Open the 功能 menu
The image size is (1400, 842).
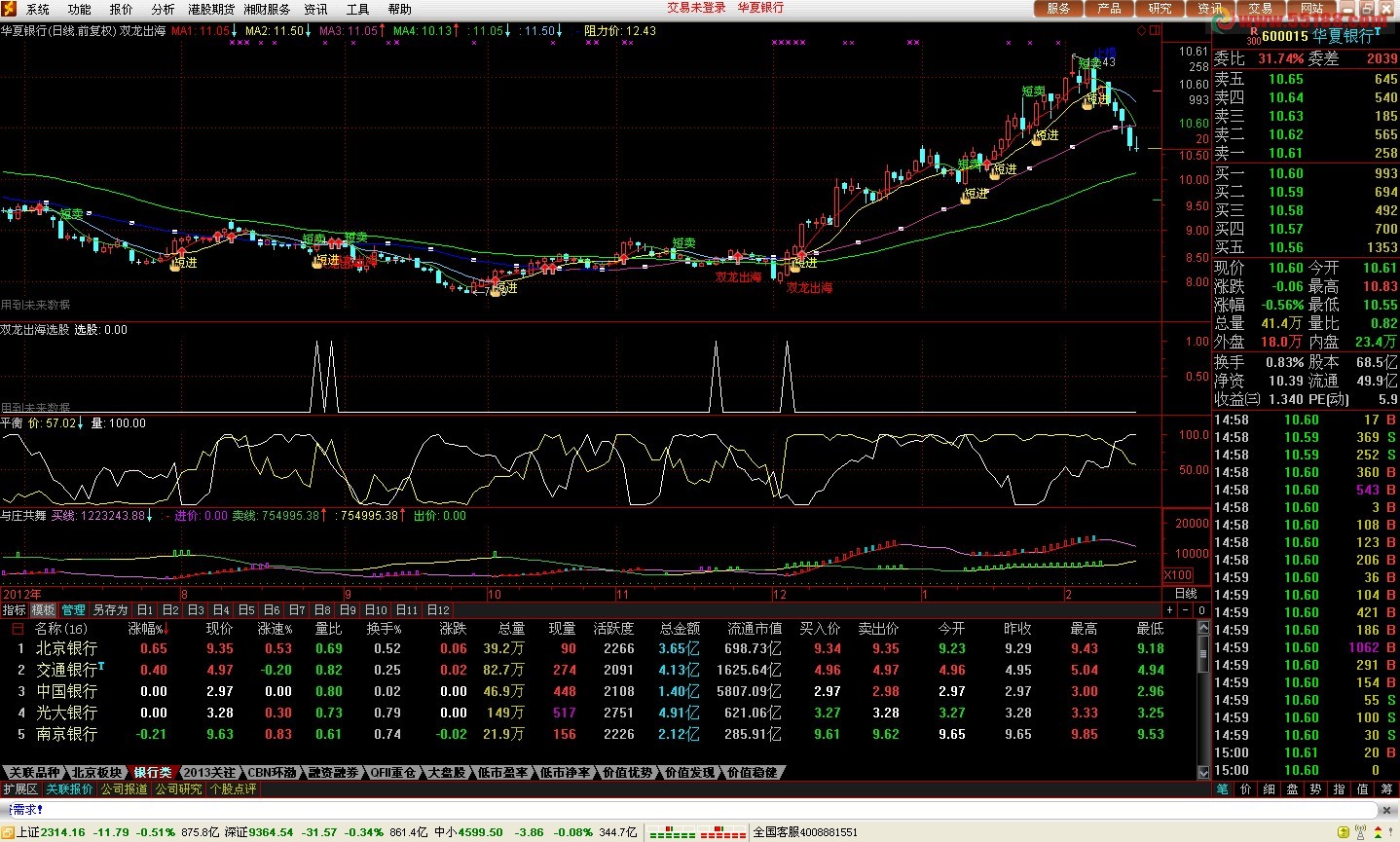80,9
